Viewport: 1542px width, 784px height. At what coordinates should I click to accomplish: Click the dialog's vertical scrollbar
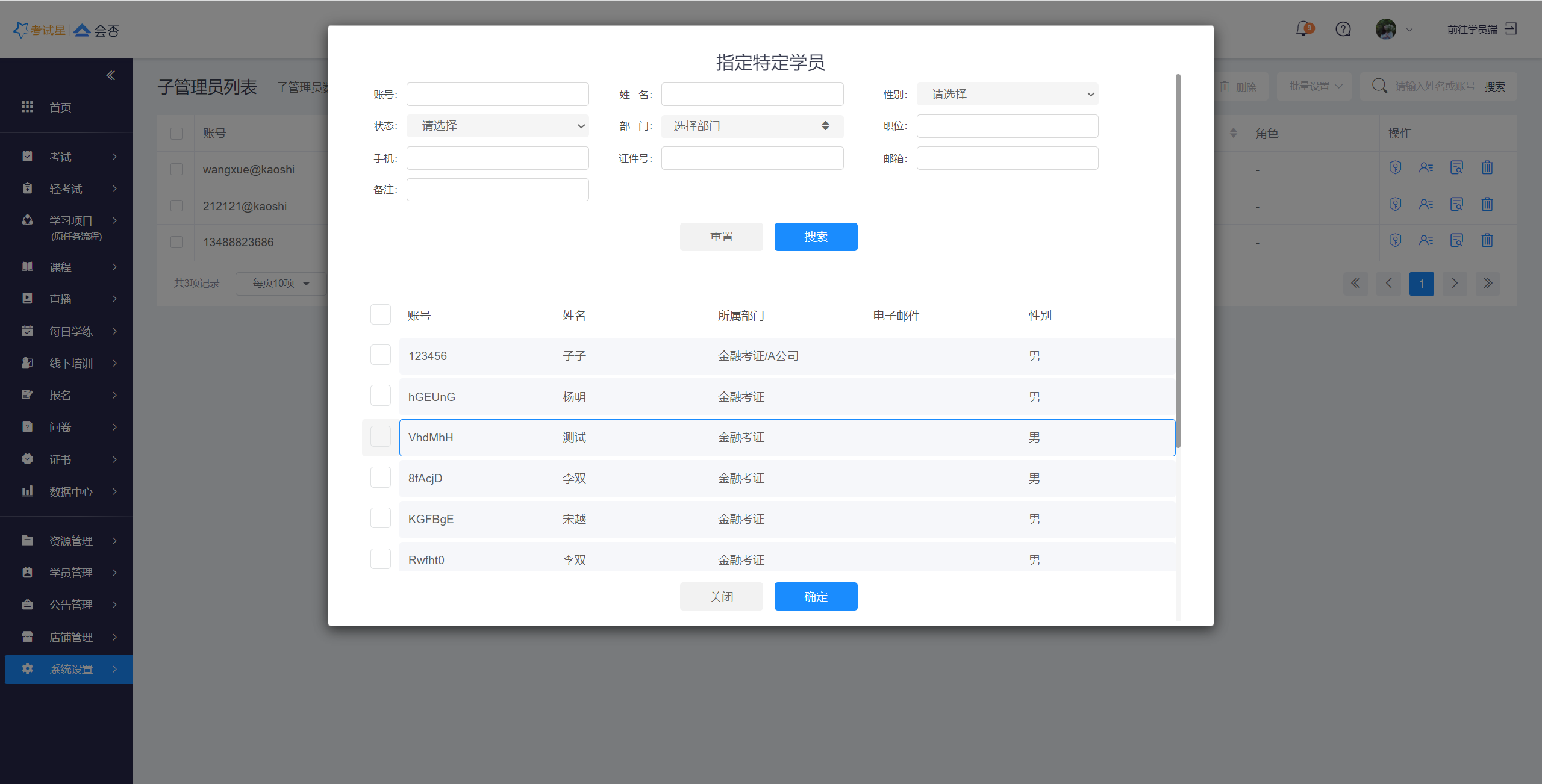(1178, 259)
